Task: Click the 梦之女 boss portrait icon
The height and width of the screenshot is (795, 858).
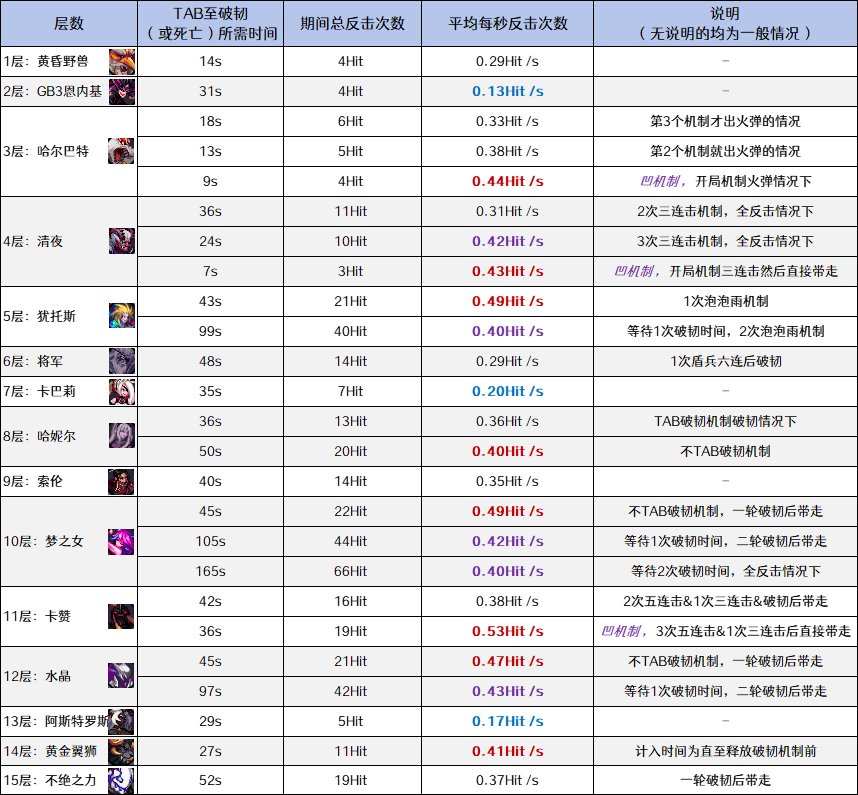Action: 122,541
